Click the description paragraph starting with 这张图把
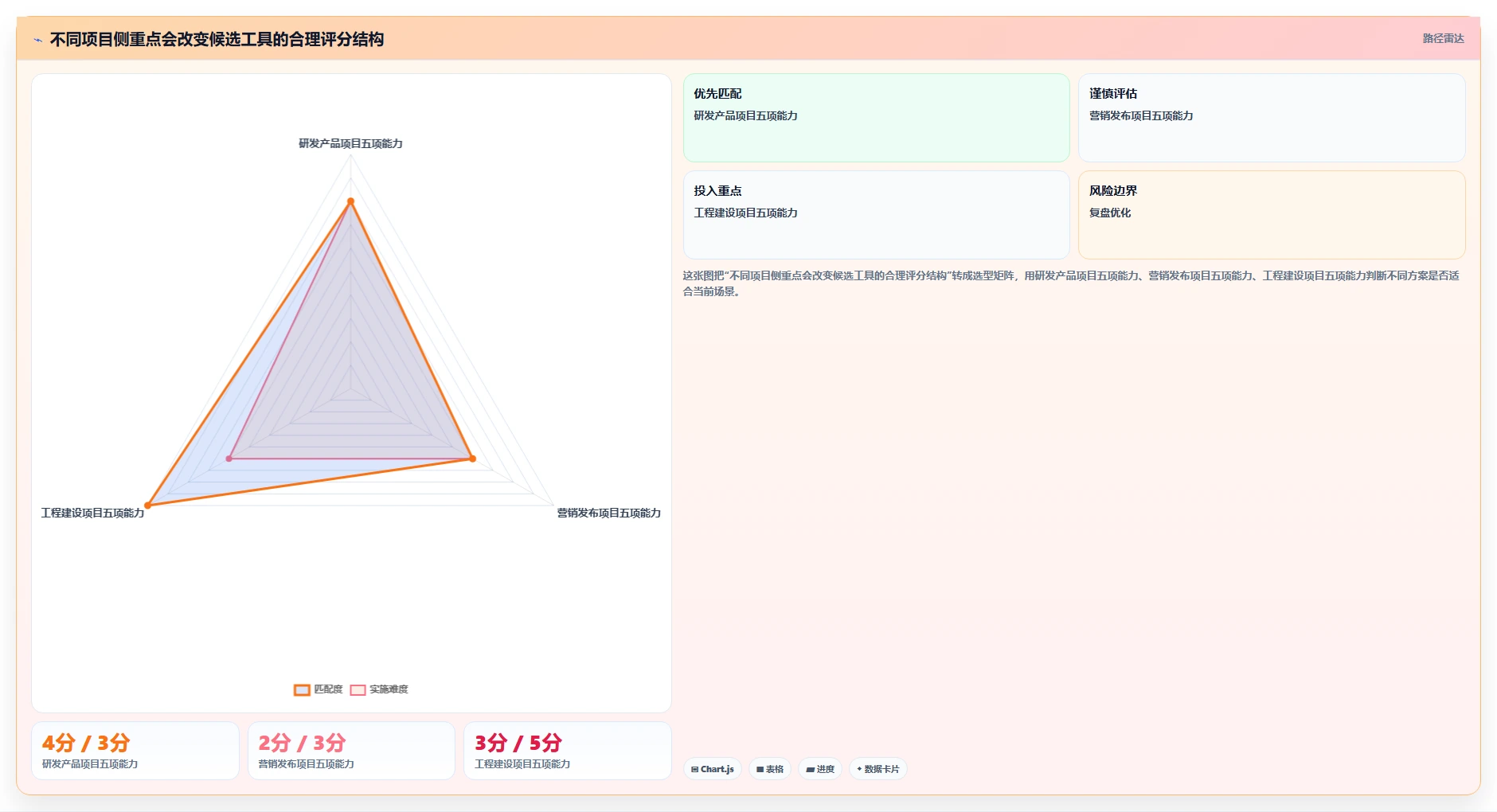1497x812 pixels. (x=1071, y=283)
